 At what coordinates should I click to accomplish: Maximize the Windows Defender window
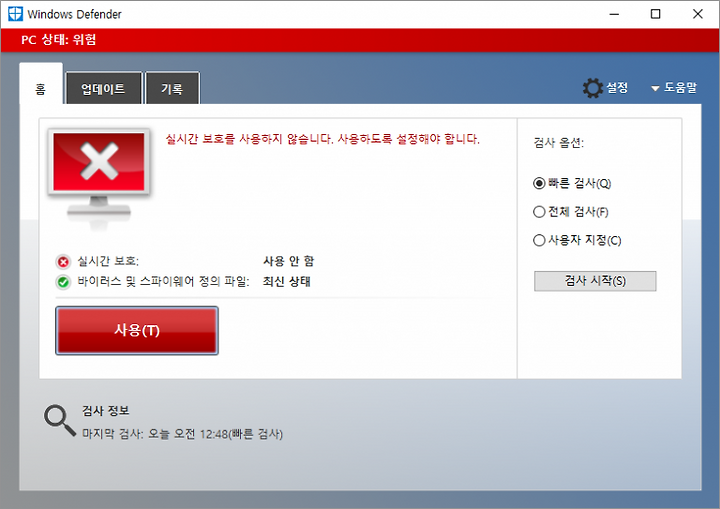tap(656, 14)
